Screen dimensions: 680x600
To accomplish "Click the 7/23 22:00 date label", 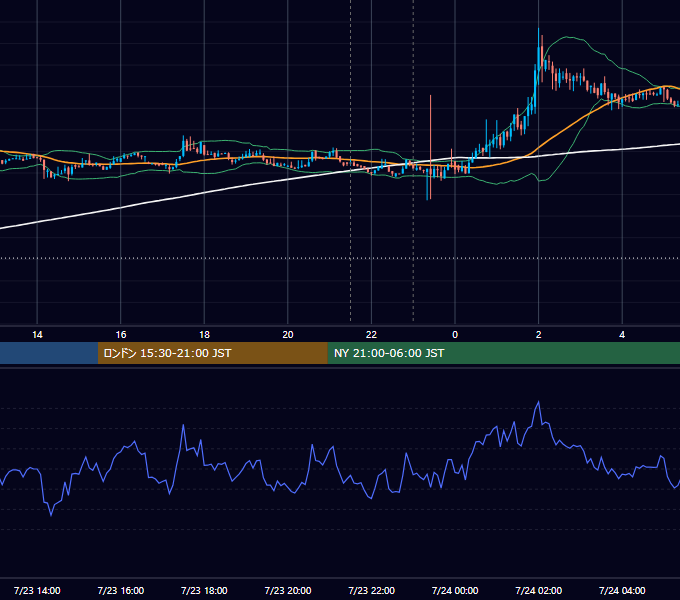I will (372, 590).
